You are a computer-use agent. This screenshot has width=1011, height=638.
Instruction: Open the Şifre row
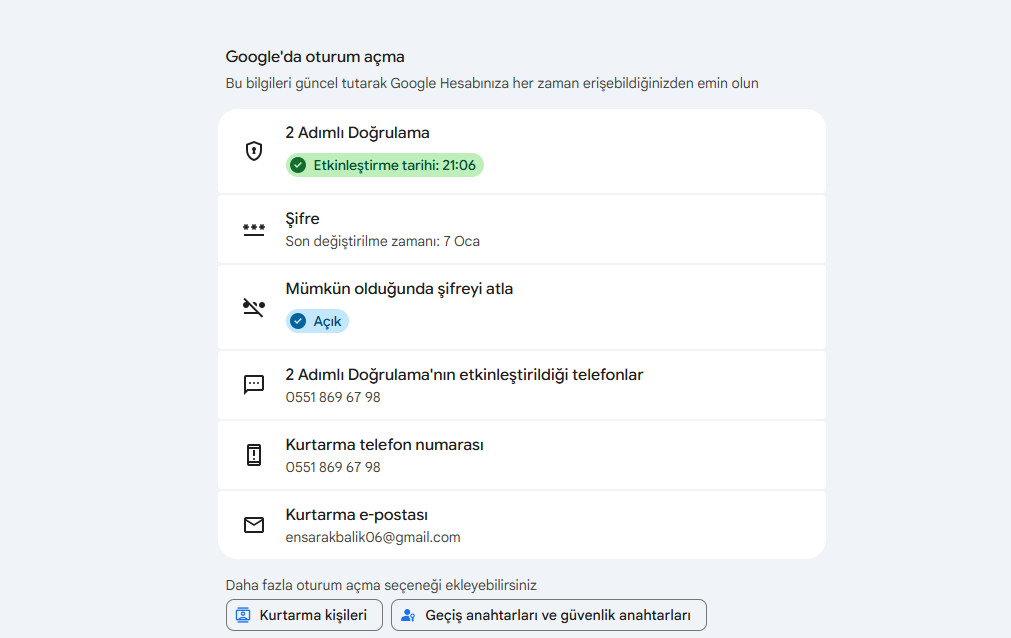[522, 230]
